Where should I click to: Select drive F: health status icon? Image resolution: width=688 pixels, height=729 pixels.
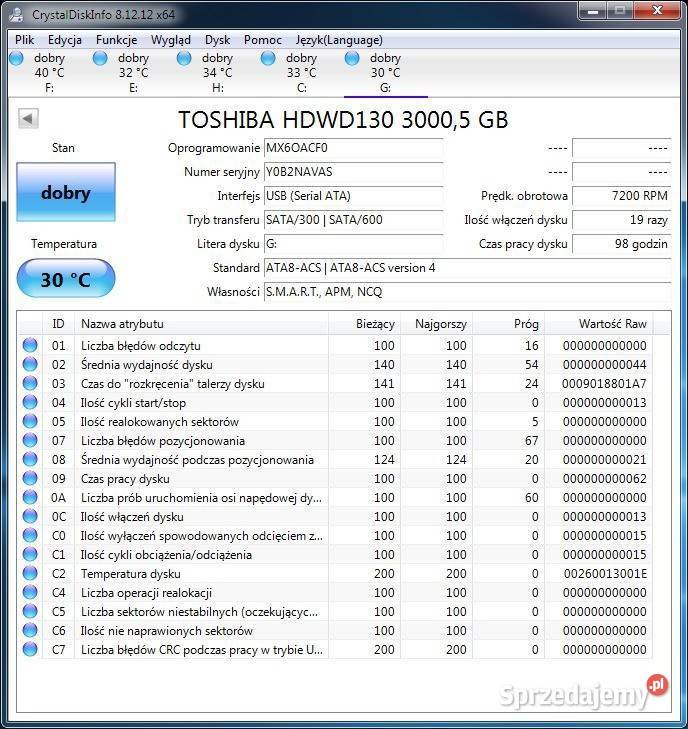click(x=16, y=59)
